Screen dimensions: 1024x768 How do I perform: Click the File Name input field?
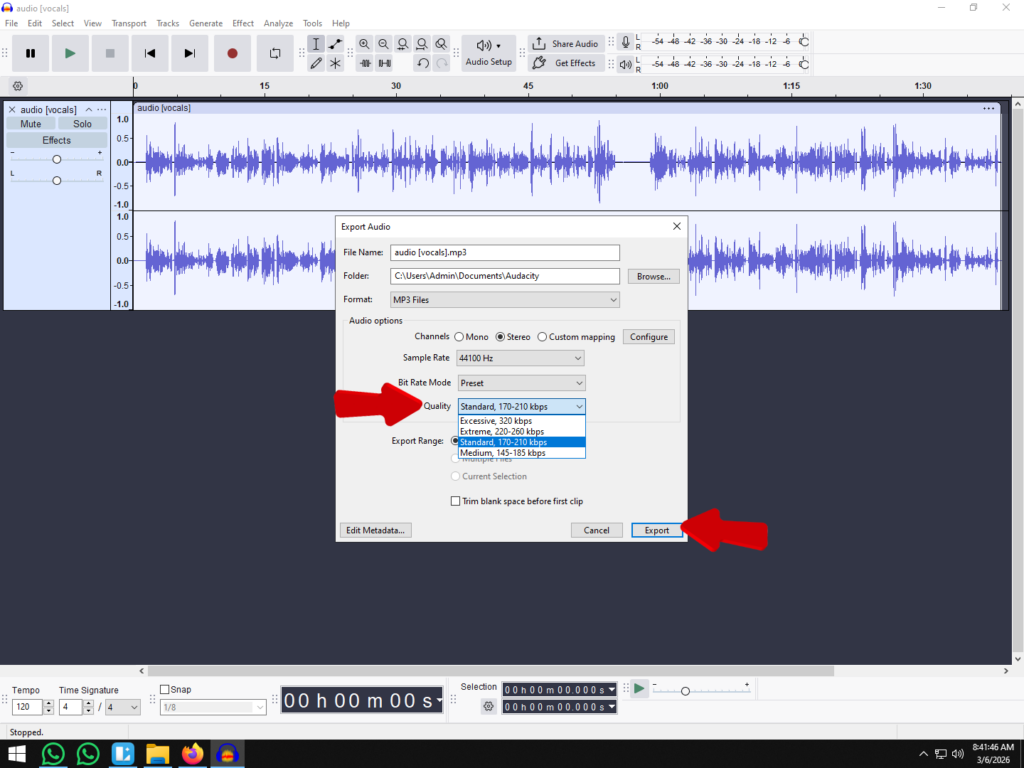pyautogui.click(x=505, y=253)
